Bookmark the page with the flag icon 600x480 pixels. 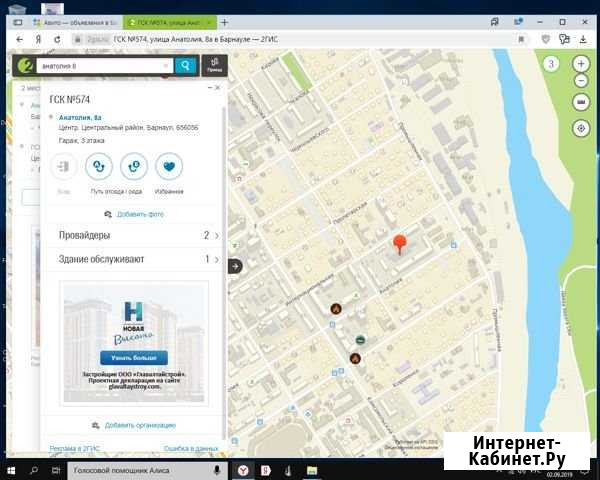point(521,39)
